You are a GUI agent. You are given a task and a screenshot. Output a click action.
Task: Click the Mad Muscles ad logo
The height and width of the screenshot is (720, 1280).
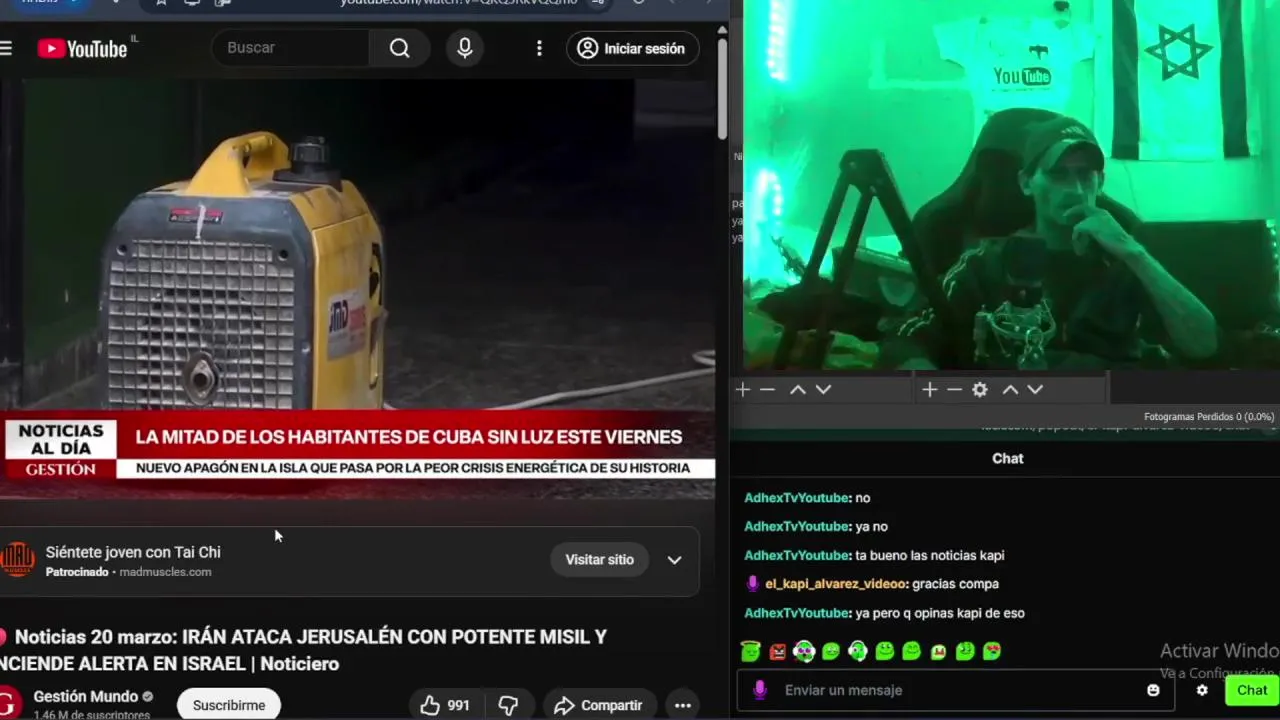tap(17, 559)
